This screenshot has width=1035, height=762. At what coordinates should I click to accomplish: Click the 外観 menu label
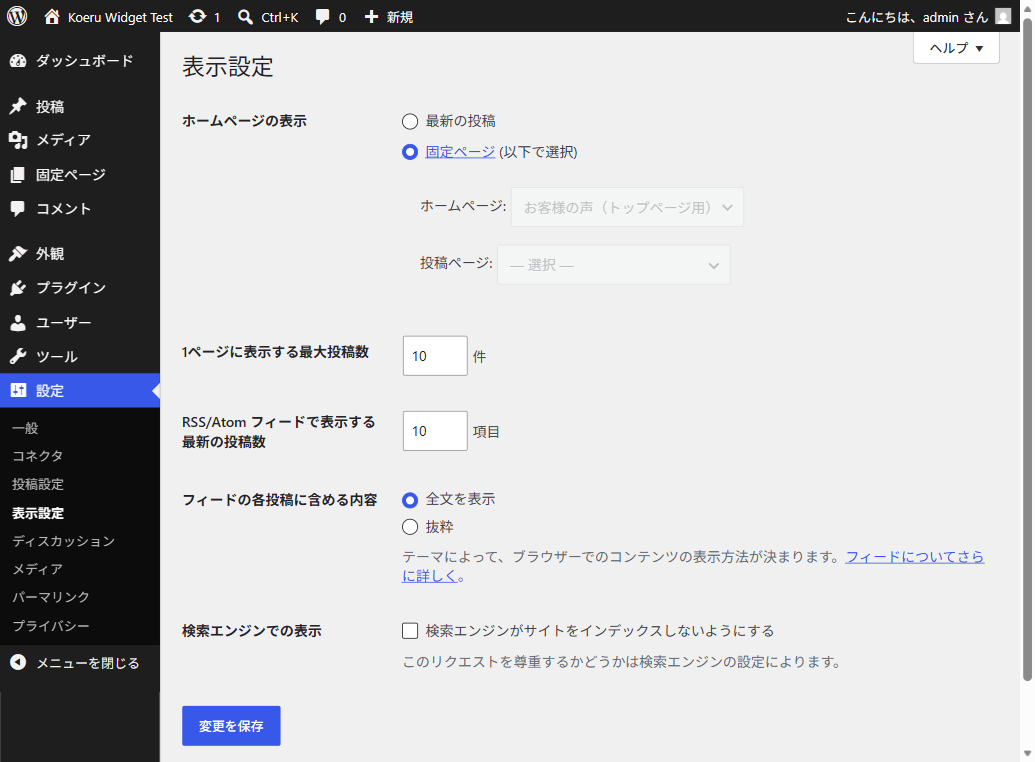pos(50,254)
